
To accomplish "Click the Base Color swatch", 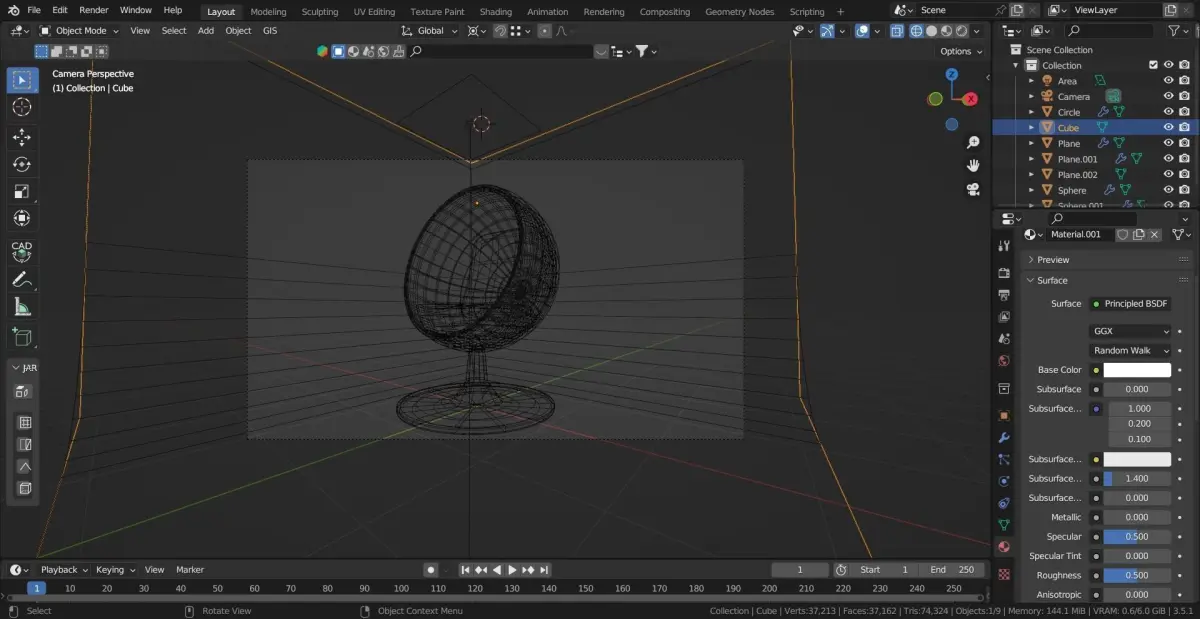I will tap(1137, 370).
